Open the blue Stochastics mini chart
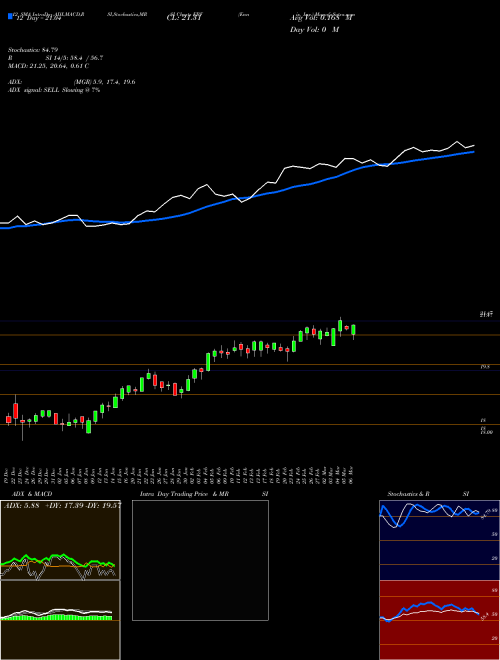This screenshot has width=500, height=660. (439, 540)
